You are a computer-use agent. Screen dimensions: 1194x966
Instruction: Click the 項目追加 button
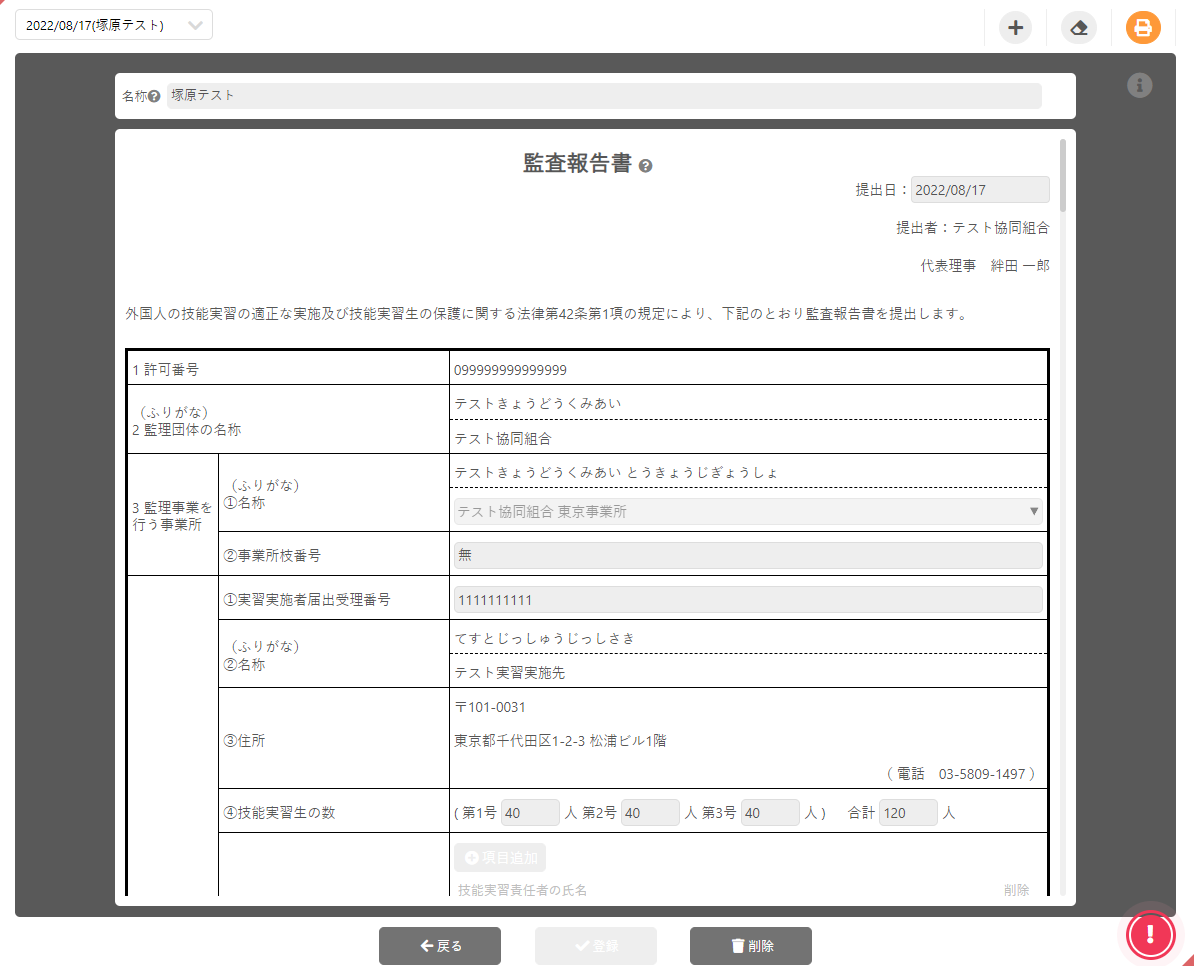(x=498, y=857)
